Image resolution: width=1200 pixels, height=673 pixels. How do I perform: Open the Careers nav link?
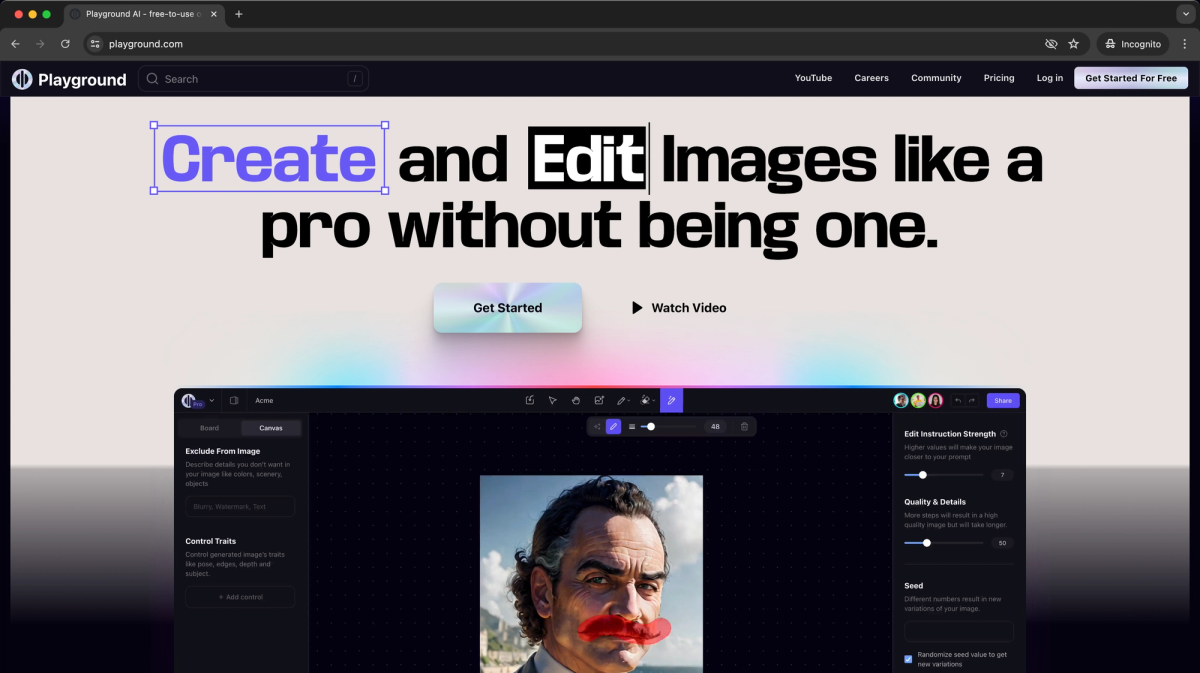[x=871, y=78]
